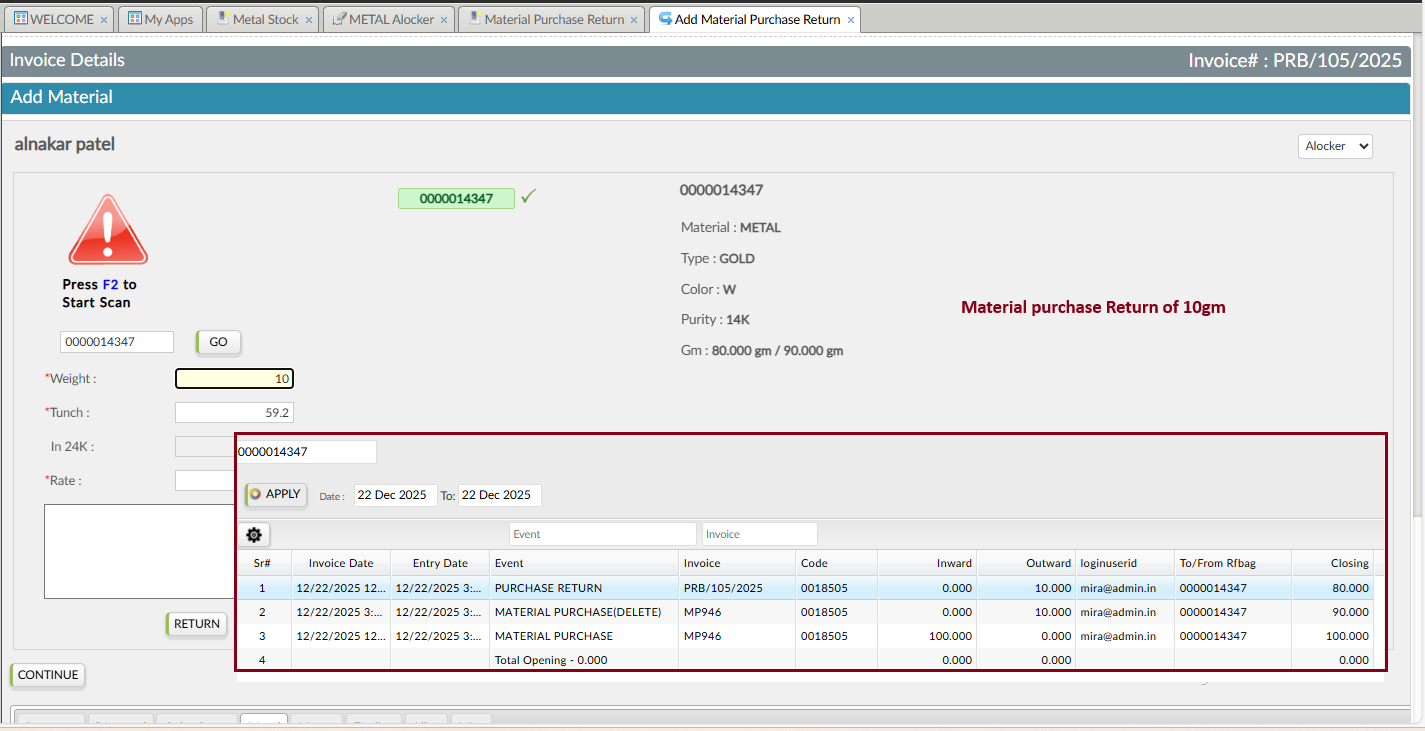This screenshot has height=731, width=1425.
Task: Click the red warning triangle scan icon
Action: (x=108, y=230)
